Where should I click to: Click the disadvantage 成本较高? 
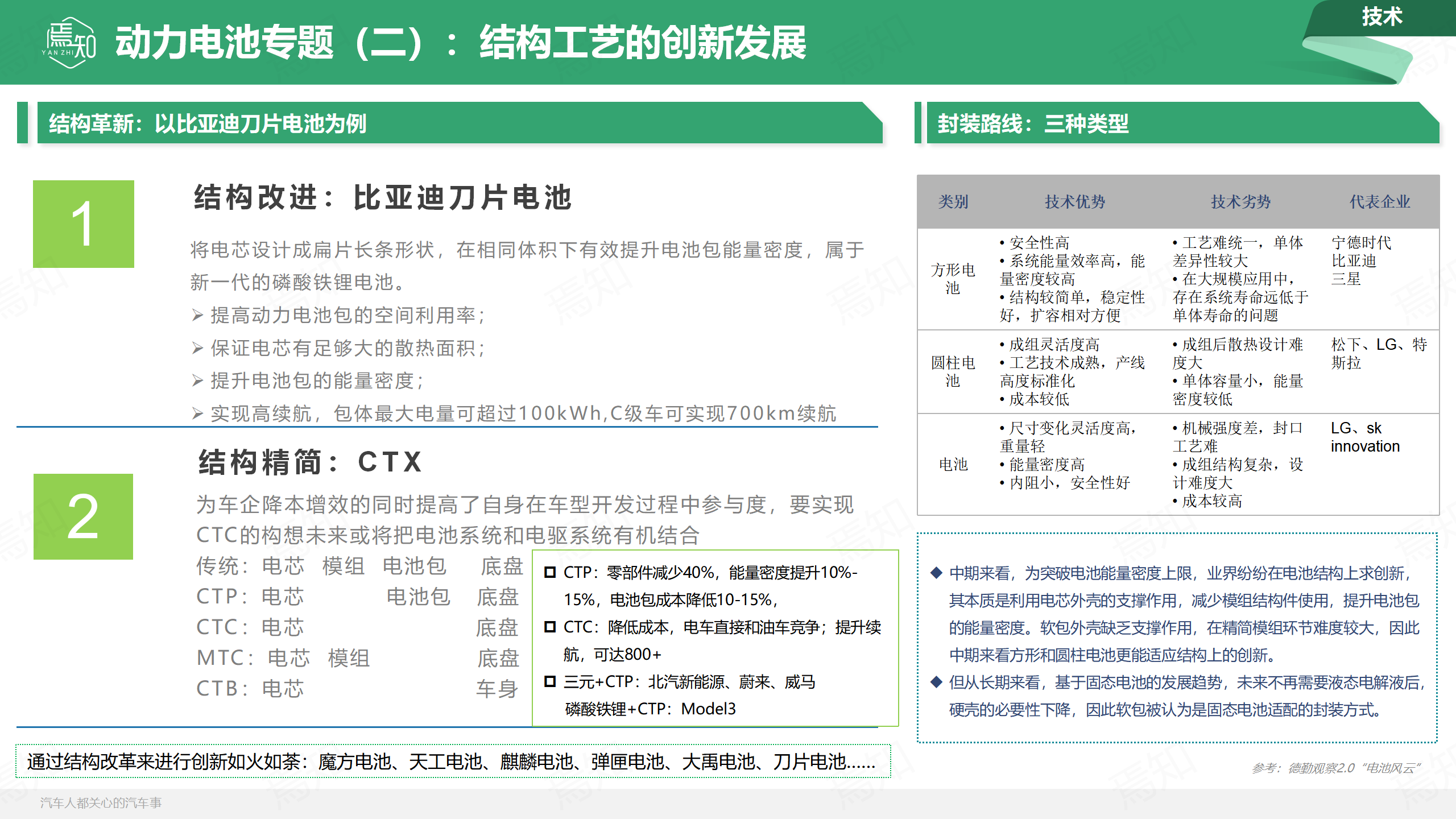point(1207,500)
